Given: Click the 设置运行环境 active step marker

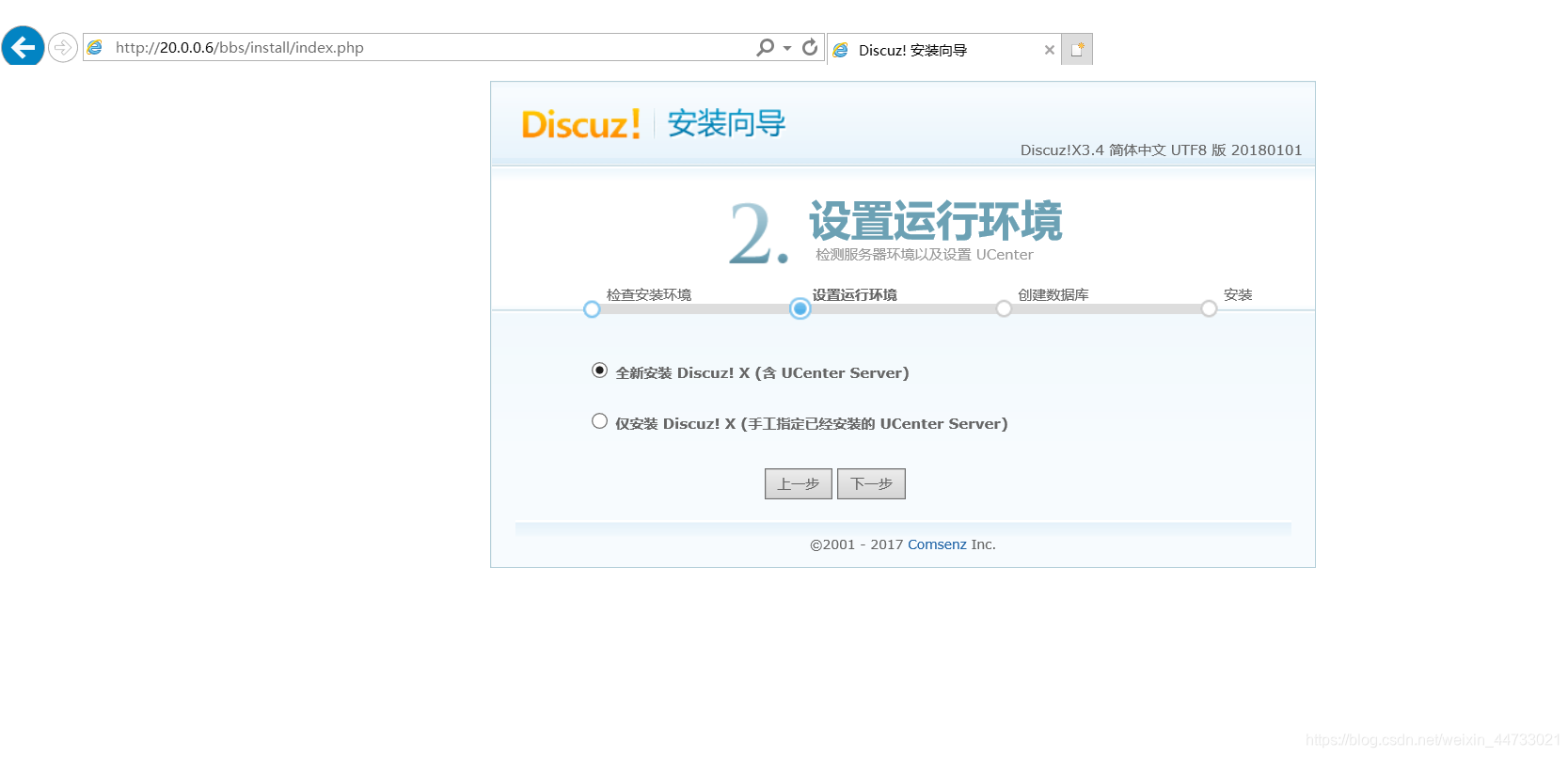Looking at the screenshot, I should click(x=800, y=308).
